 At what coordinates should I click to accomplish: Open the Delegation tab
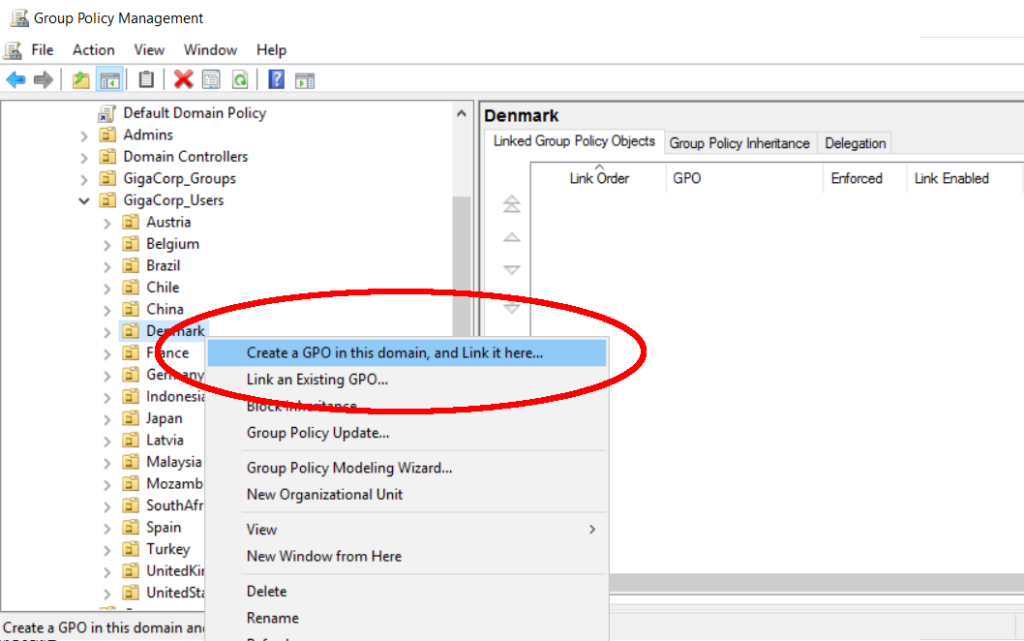click(855, 143)
